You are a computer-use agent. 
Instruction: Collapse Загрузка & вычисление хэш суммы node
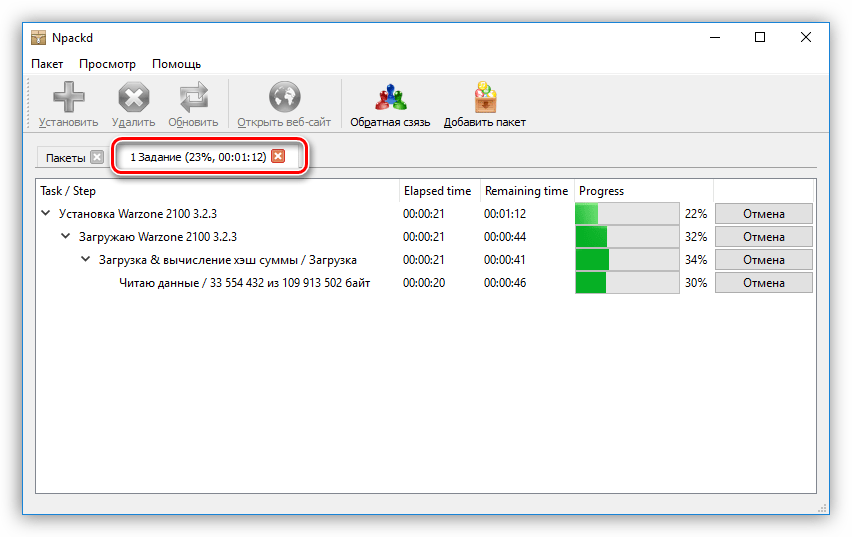[x=86, y=260]
